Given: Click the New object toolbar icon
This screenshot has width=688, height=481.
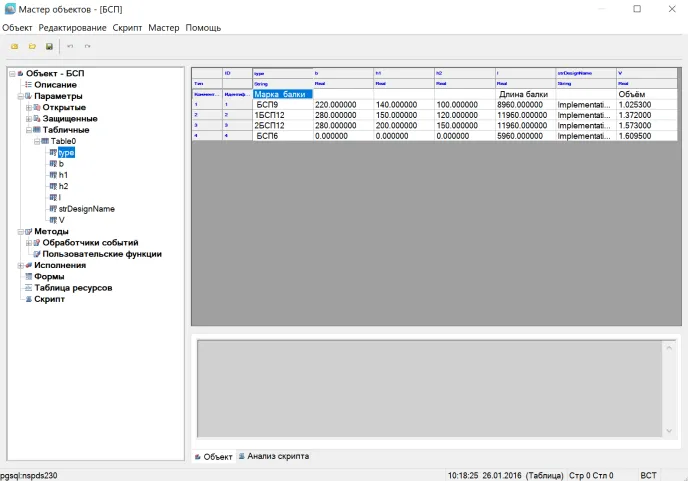Looking at the screenshot, I should [x=15, y=47].
